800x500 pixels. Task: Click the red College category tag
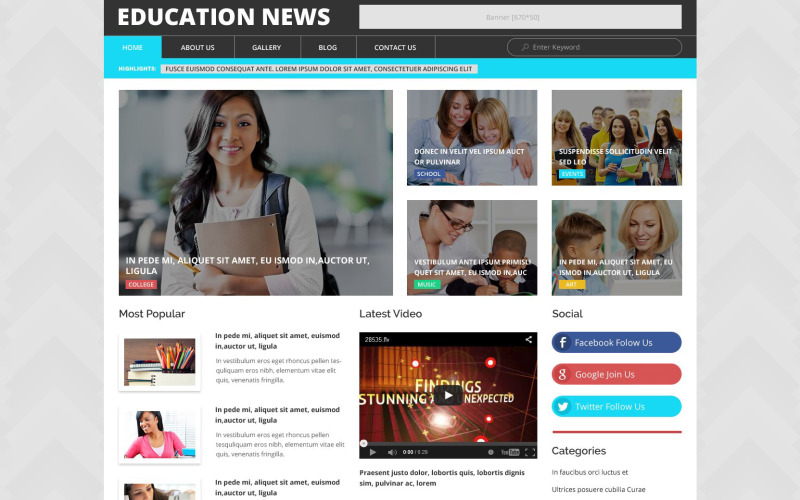[x=141, y=284]
